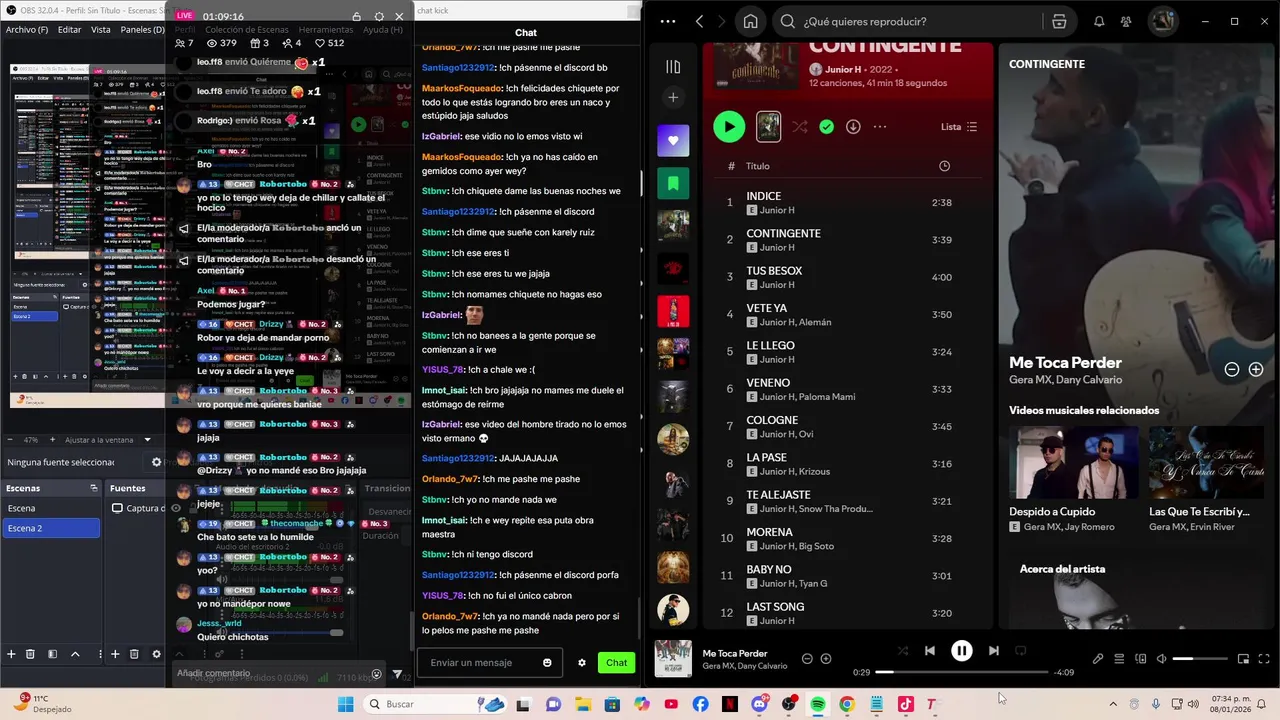The height and width of the screenshot is (720, 1280).
Task: Open artist link Junior H in album header
Action: [x=844, y=69]
